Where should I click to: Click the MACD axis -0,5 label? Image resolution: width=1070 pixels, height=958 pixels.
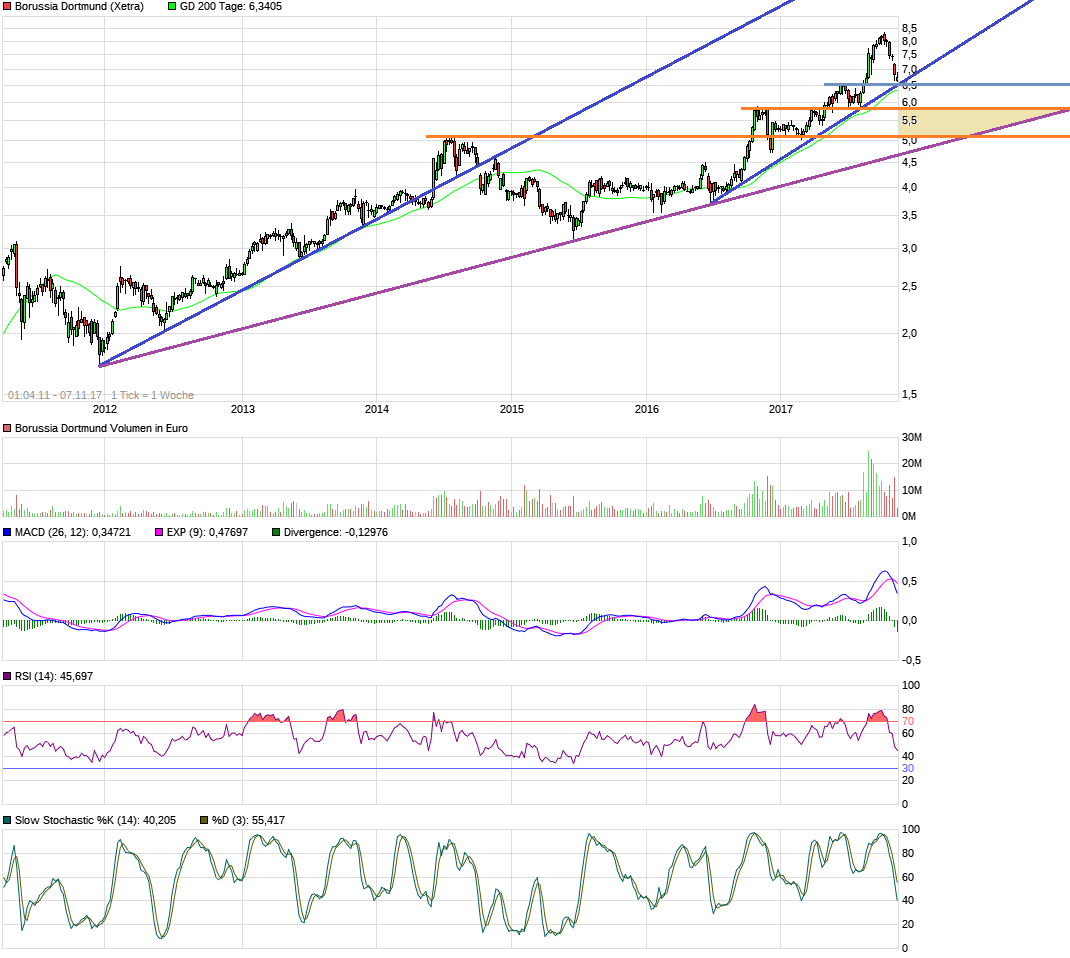[x=911, y=661]
